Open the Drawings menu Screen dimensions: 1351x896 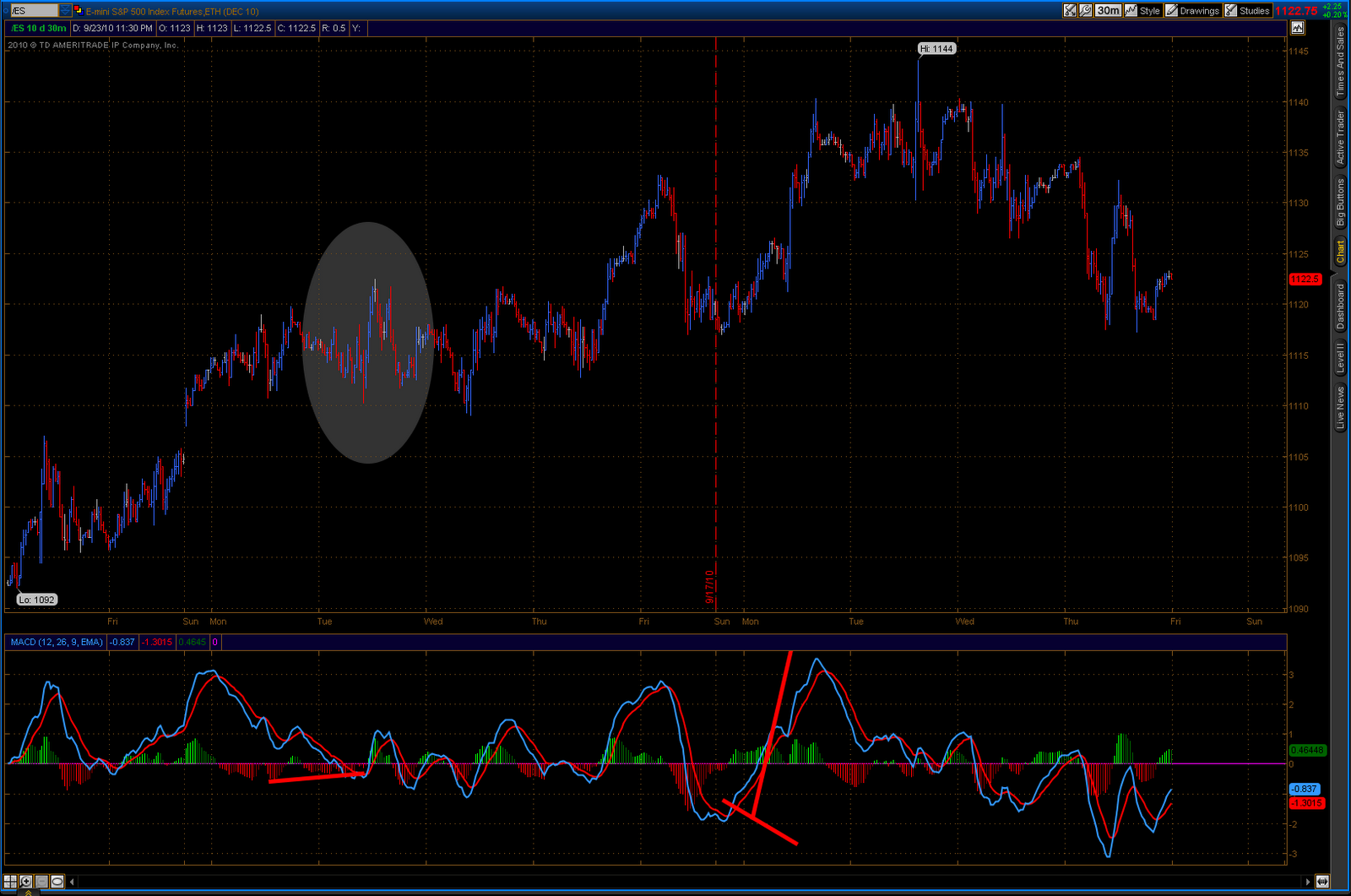1191,11
